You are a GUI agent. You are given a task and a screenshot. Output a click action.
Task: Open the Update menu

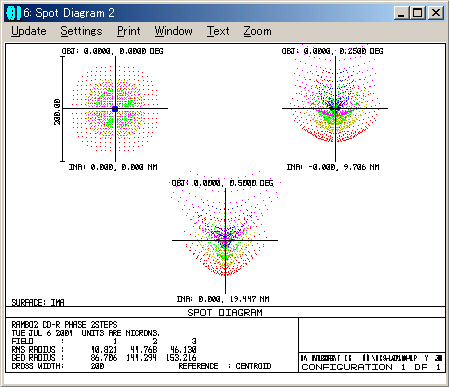29,31
